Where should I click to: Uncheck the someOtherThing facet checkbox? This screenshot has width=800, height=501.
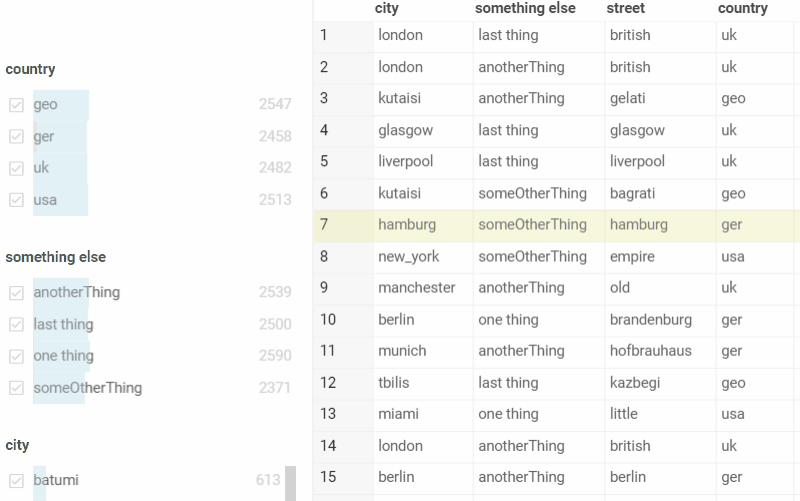coord(16,388)
